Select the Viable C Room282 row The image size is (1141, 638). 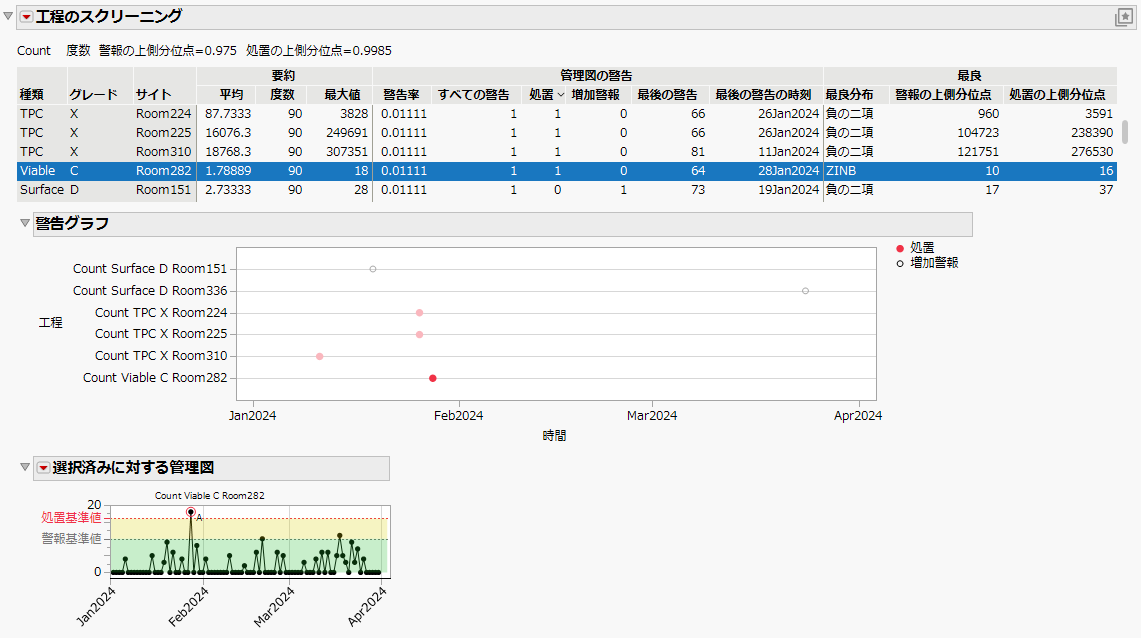[567, 170]
